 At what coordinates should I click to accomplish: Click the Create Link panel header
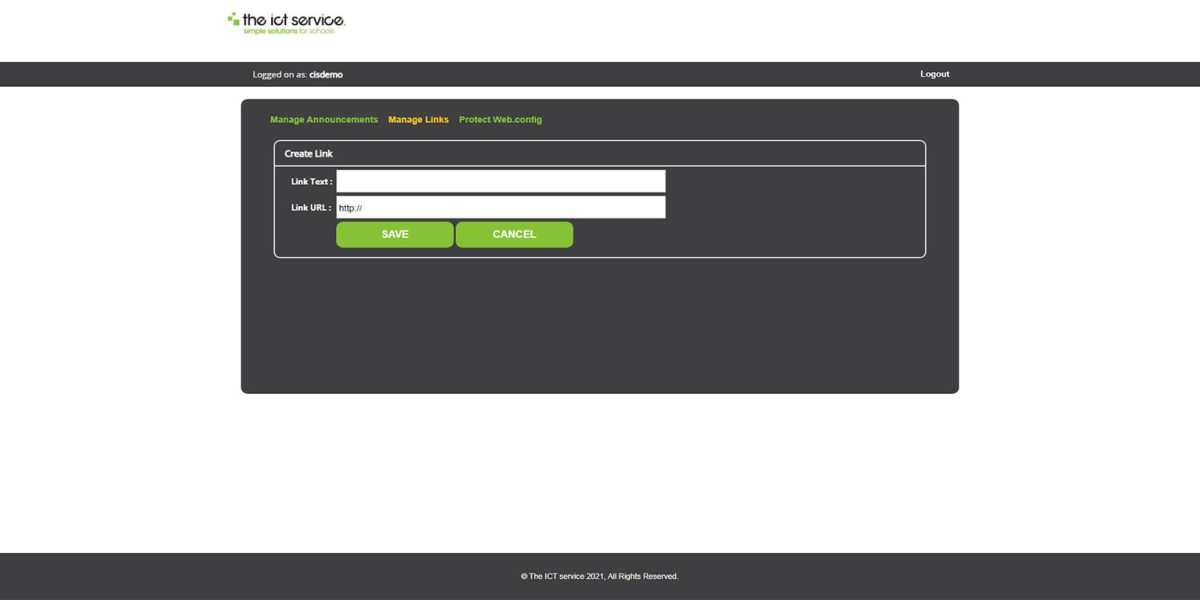(308, 153)
